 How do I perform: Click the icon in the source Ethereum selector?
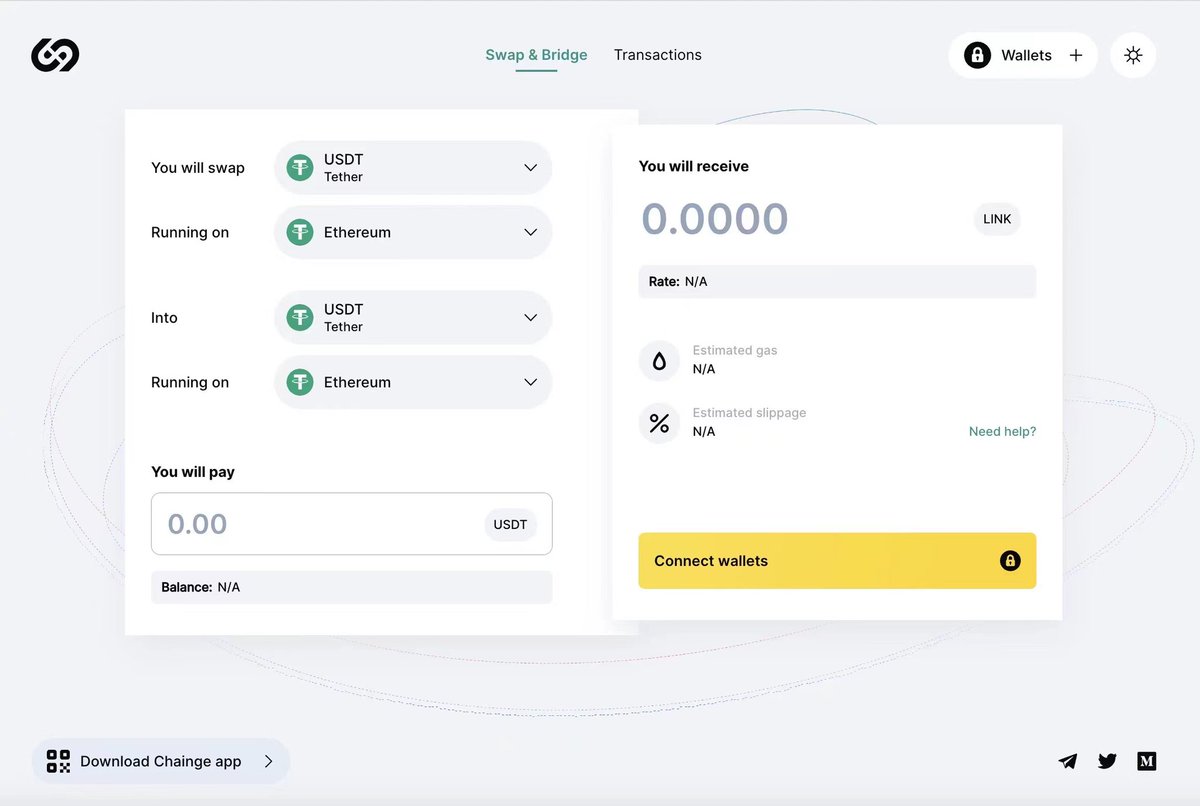[x=300, y=232]
